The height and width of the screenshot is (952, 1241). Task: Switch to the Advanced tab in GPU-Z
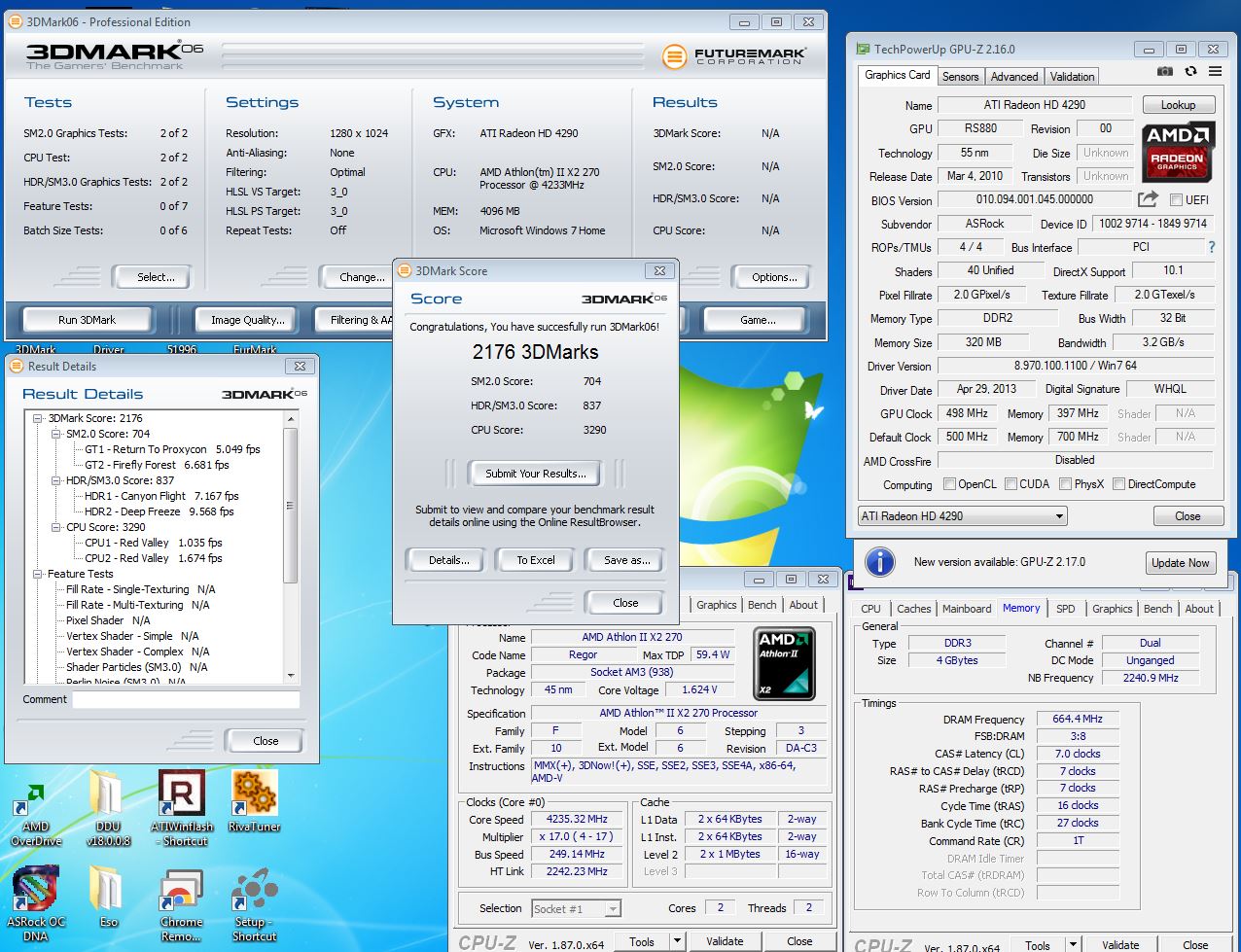coord(1014,76)
